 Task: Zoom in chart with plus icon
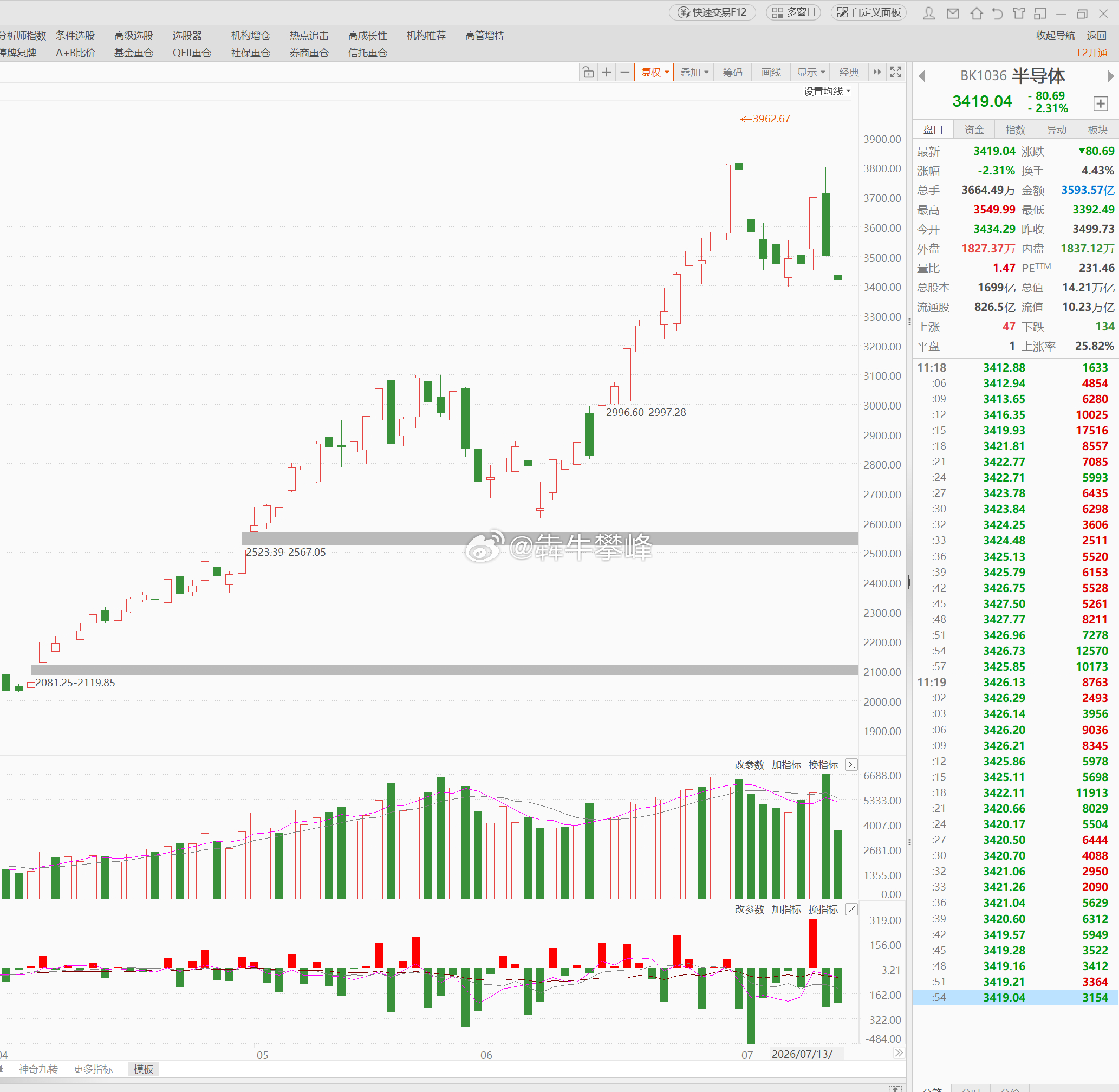coord(606,72)
